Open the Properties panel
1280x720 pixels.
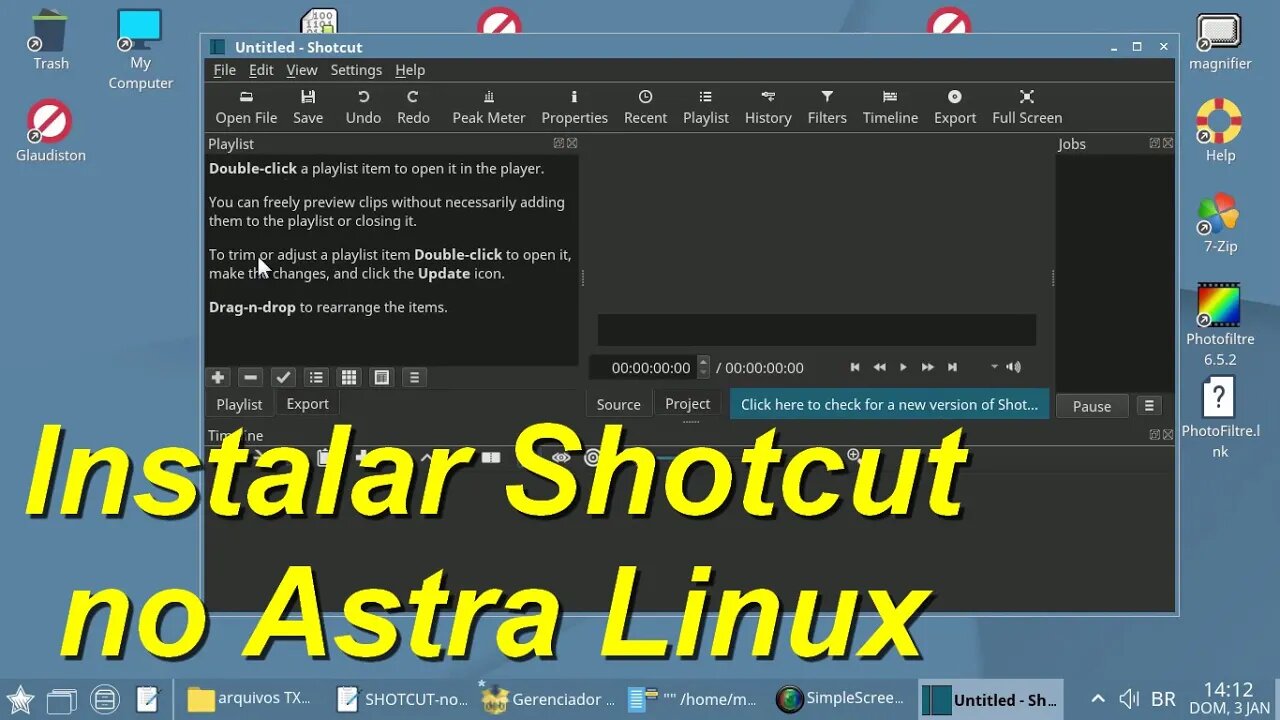point(574,107)
